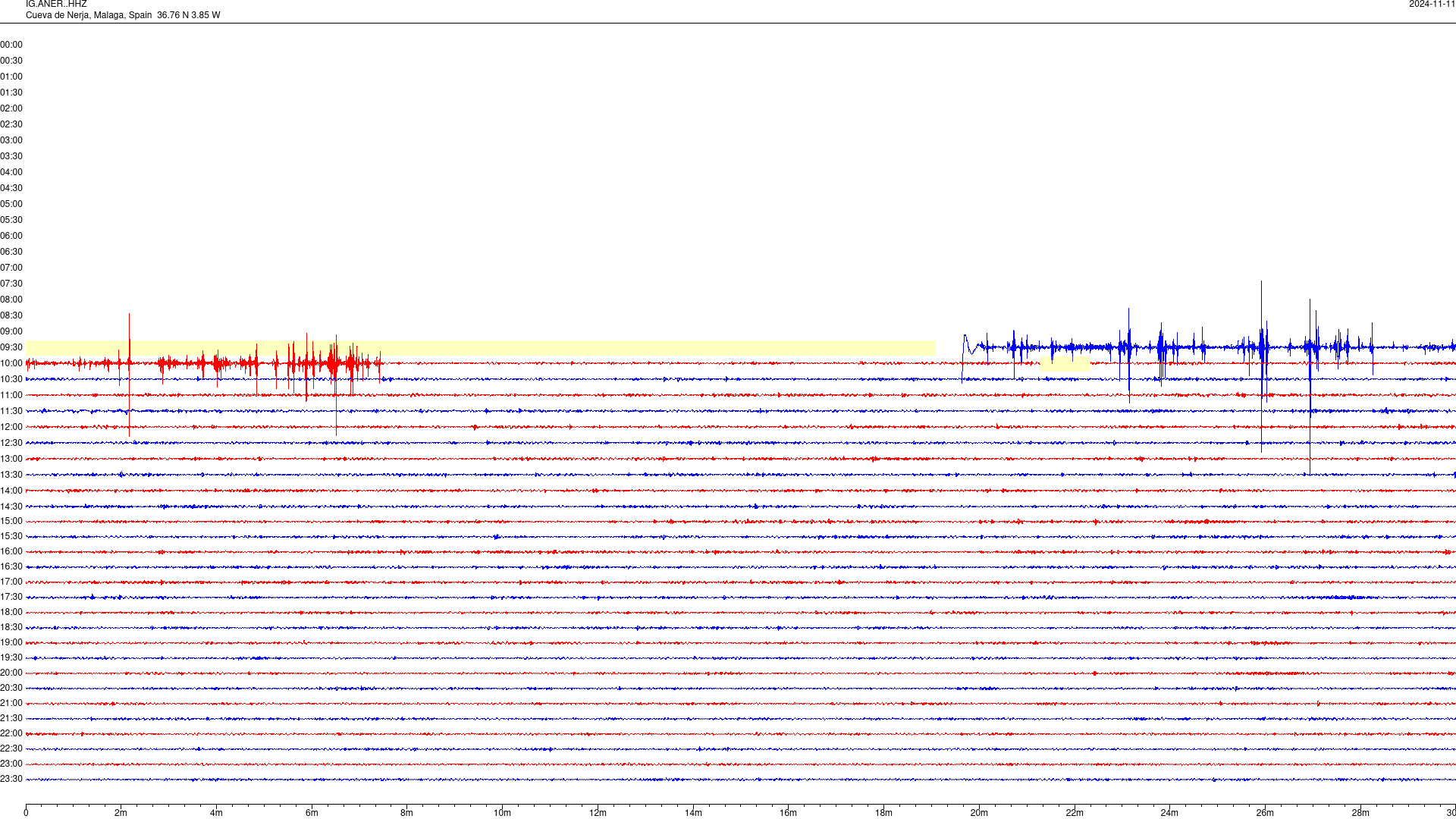Screen dimensions: 1456x819
Task: Click the 10:00 time row label
Action: (11, 363)
